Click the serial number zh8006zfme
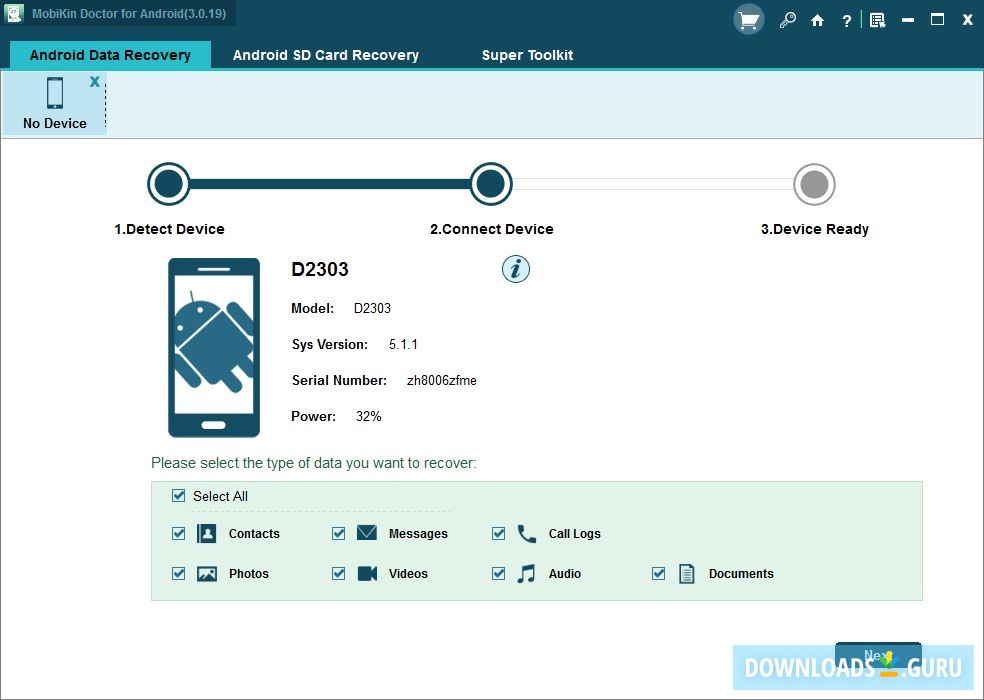This screenshot has width=984, height=700. click(442, 380)
